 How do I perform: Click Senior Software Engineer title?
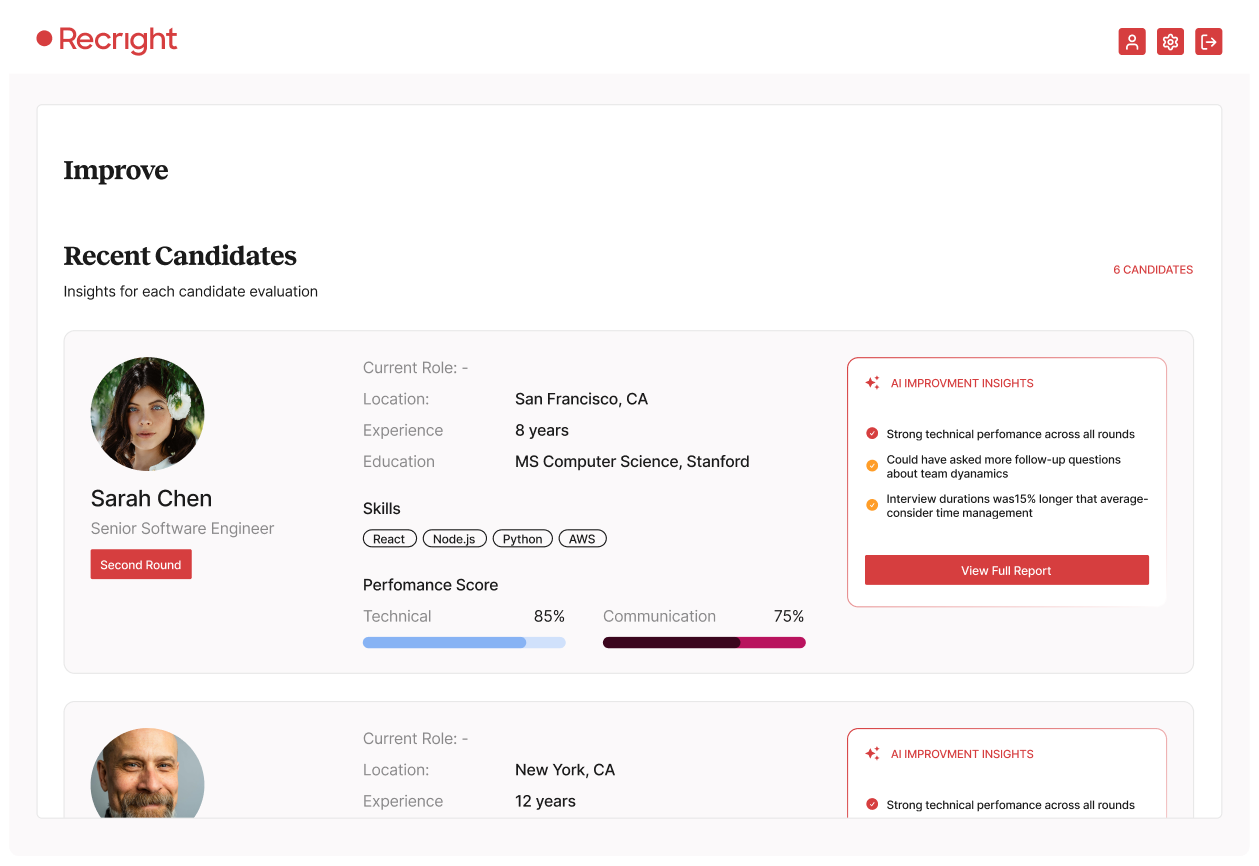182,528
